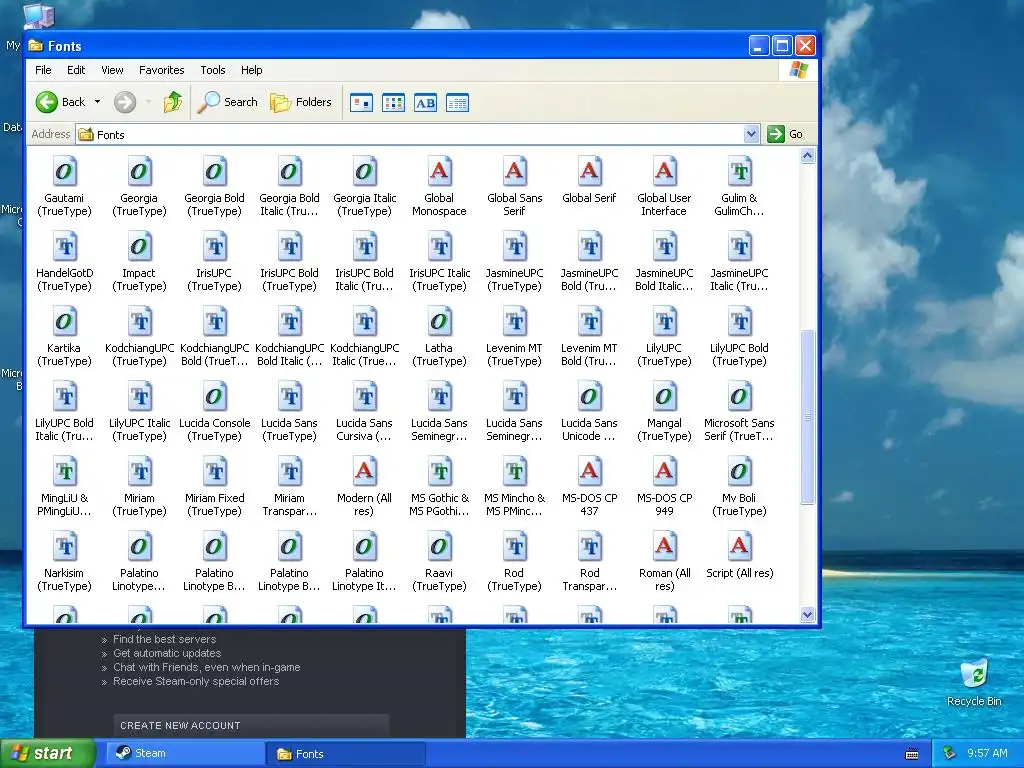The image size is (1024, 768).
Task: Select the Narkisim (TrueType) font icon
Action: [x=64, y=547]
